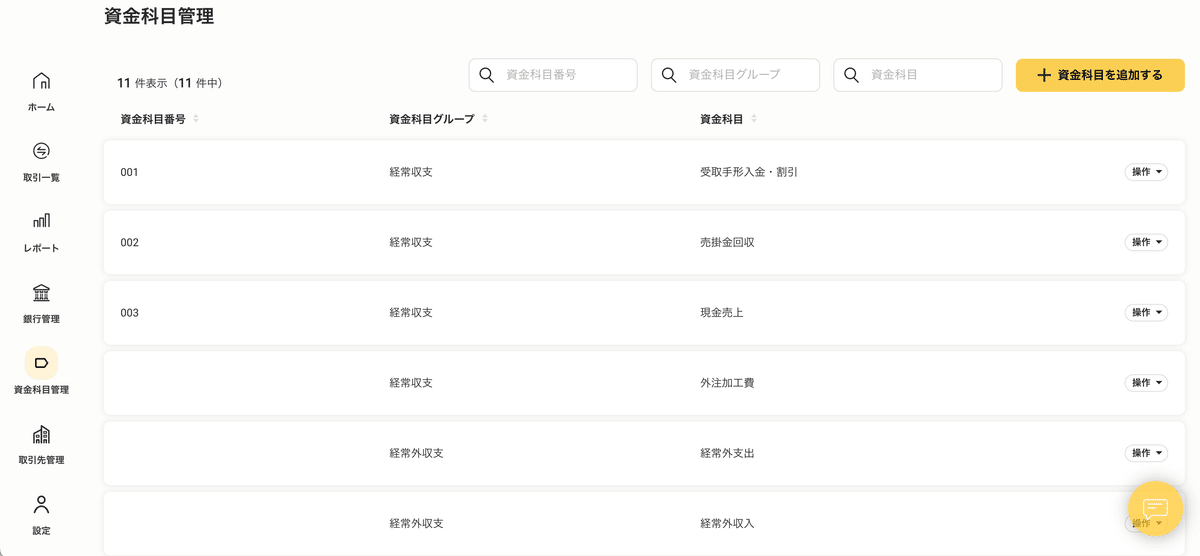Go to ホーム via house icon
1200x556 pixels.
click(x=41, y=81)
